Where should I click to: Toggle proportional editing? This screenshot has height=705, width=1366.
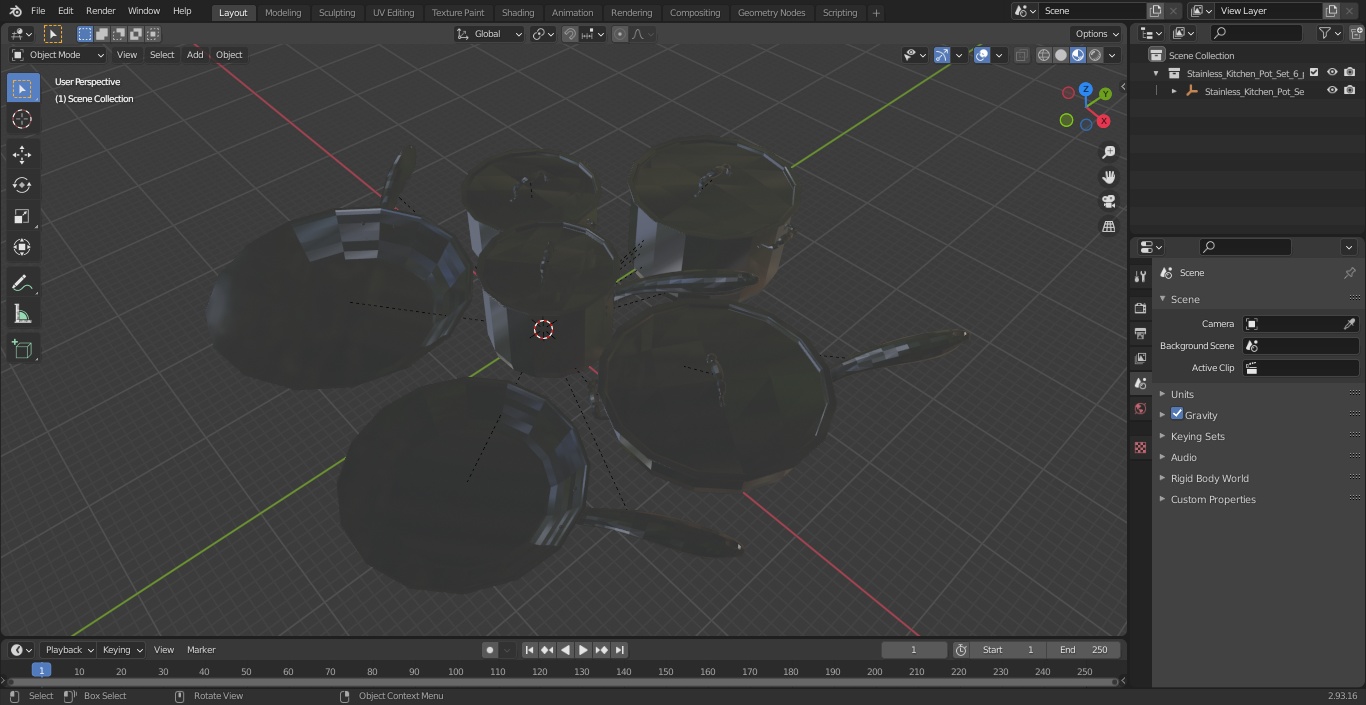tap(620, 34)
